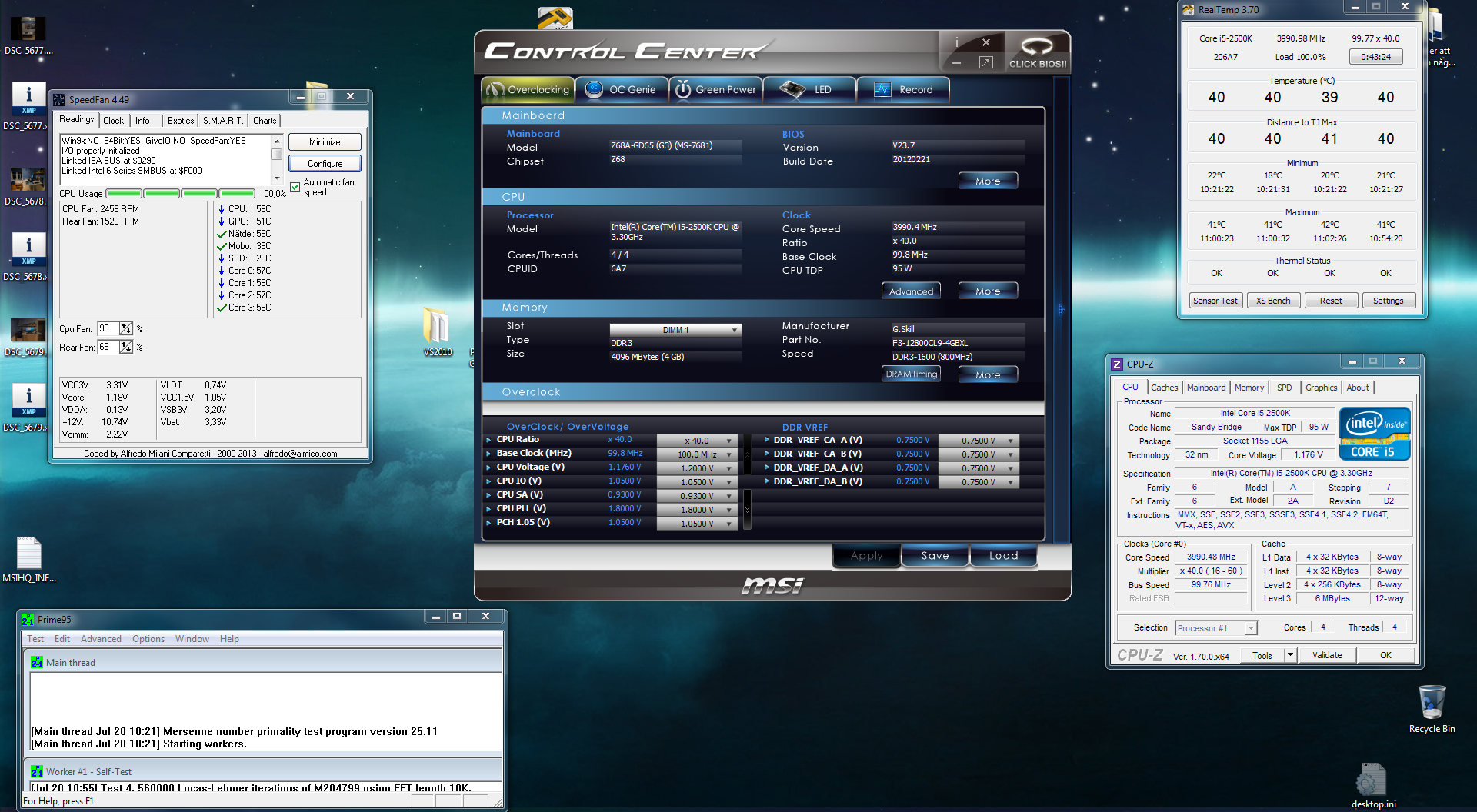The image size is (1477, 812).
Task: Open the DSC_5677 desktop image thumbnail
Action: (x=28, y=28)
